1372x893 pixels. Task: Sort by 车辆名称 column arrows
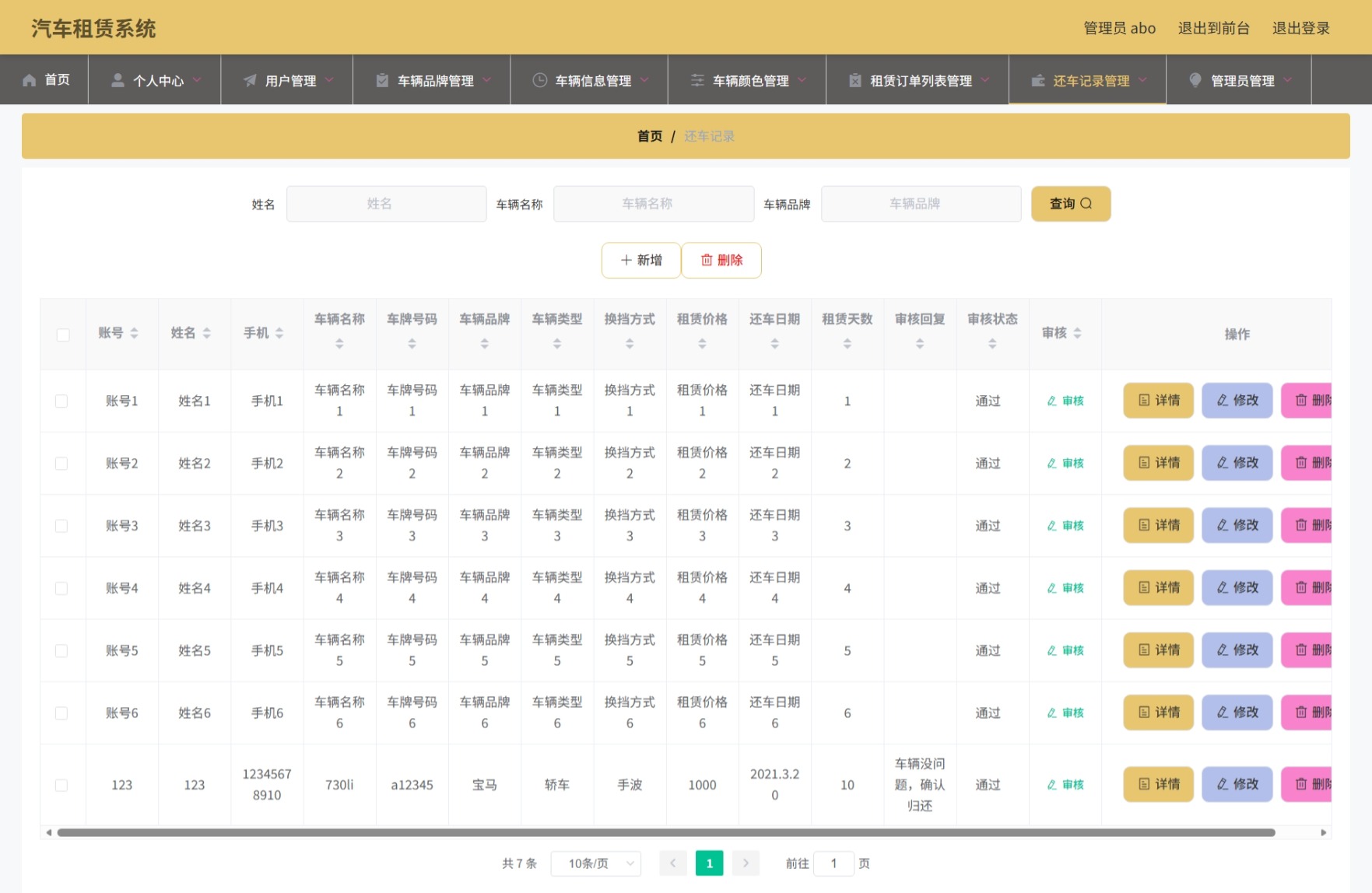click(339, 343)
